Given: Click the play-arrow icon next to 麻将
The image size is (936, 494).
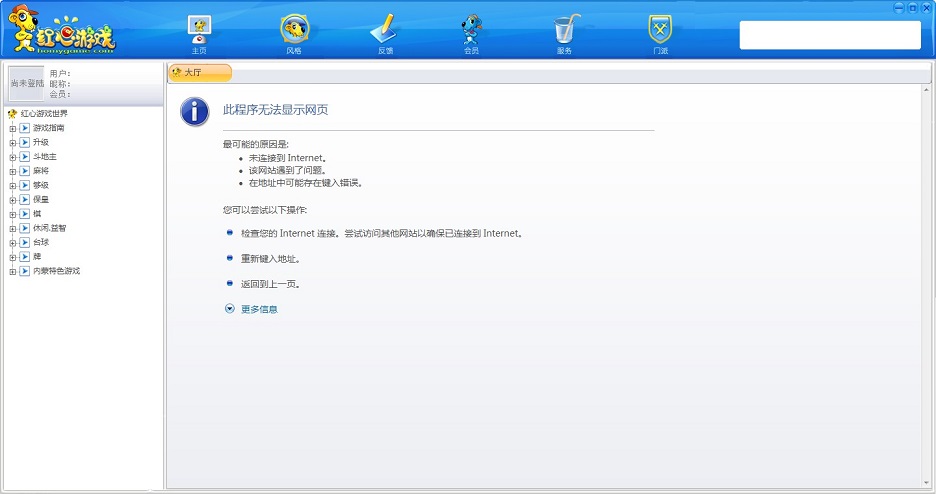Looking at the screenshot, I should coord(24,171).
